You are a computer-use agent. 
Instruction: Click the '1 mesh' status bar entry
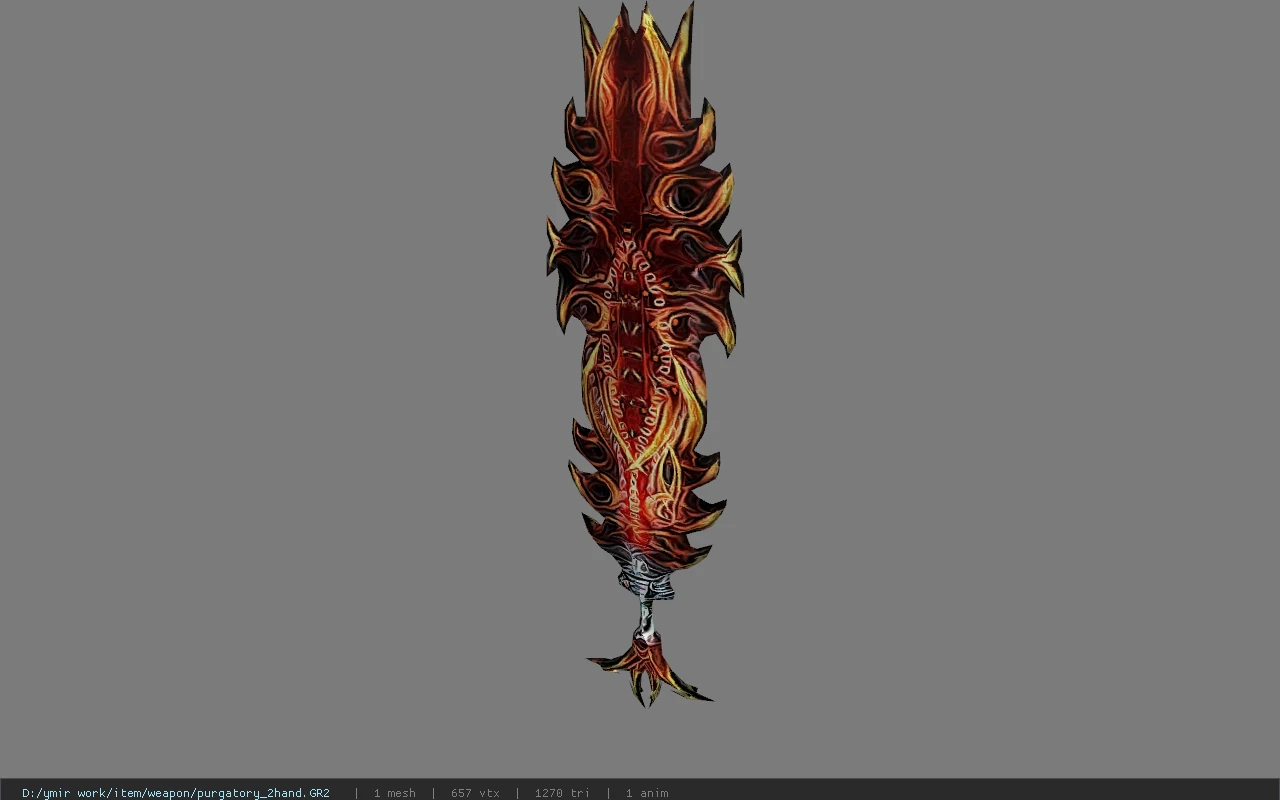pos(394,793)
